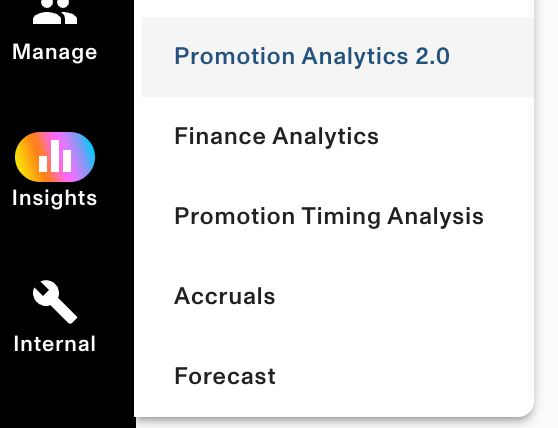Click the Insights sidebar label
Image resolution: width=558 pixels, height=428 pixels.
(54, 198)
